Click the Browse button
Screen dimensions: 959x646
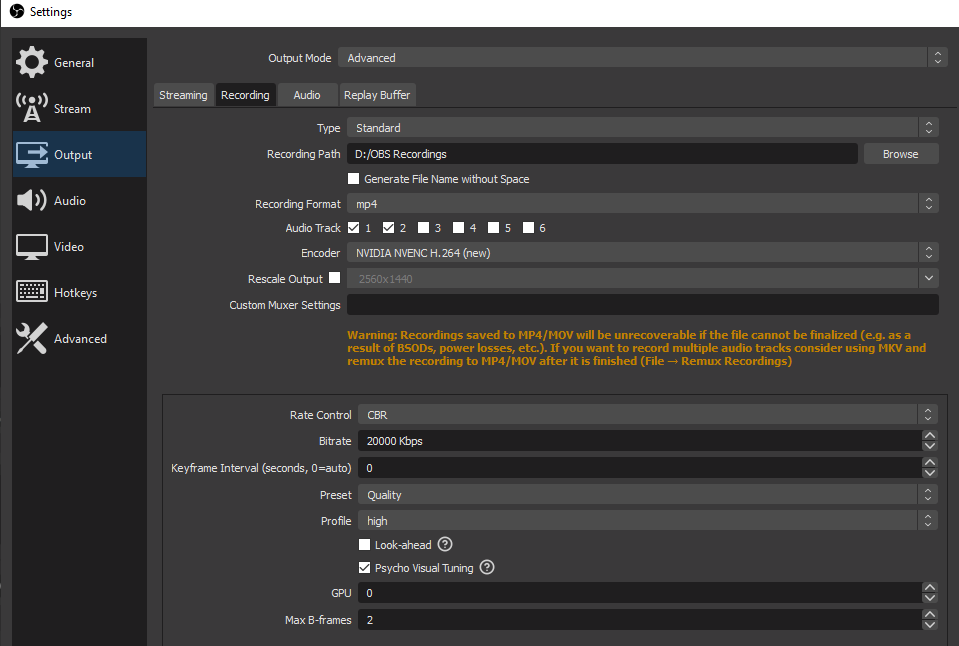(x=900, y=154)
